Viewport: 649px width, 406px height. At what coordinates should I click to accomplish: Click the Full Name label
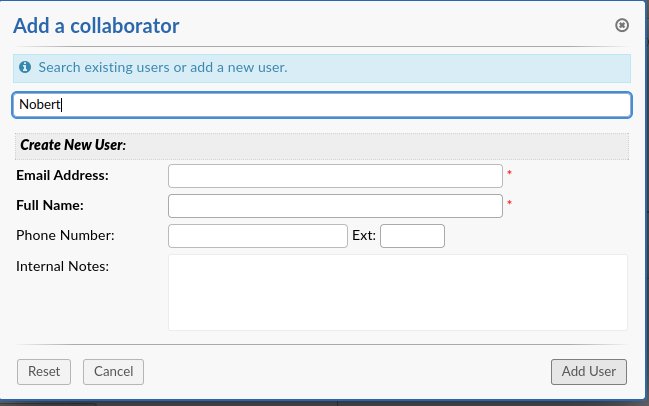click(x=50, y=205)
